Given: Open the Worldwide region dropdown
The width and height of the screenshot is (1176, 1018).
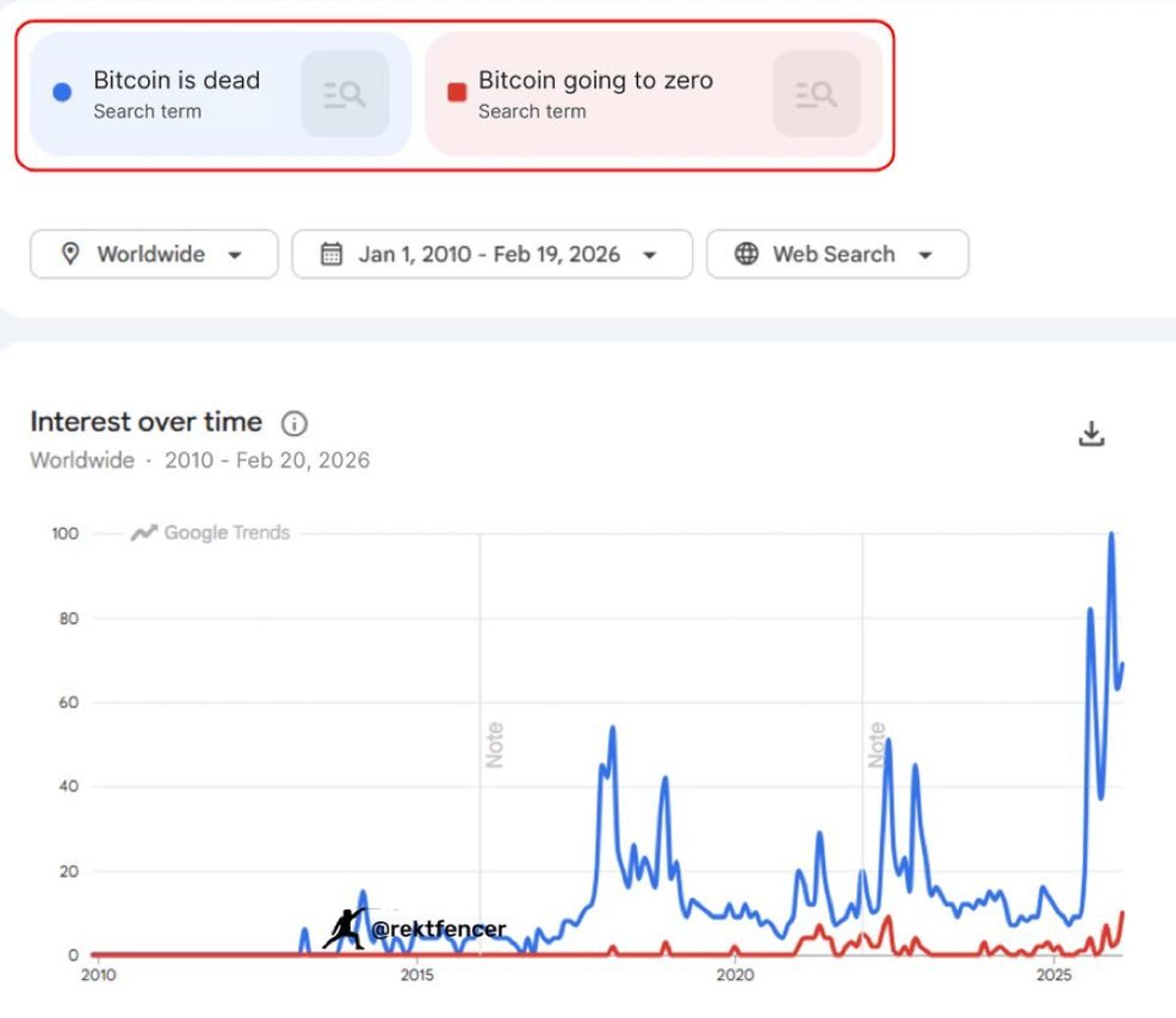Looking at the screenshot, I should coord(152,254).
